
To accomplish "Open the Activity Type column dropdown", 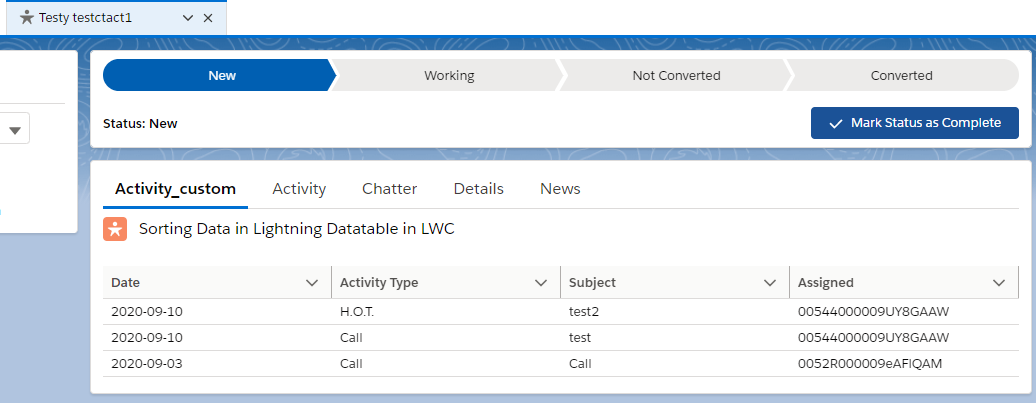I will 541,283.
